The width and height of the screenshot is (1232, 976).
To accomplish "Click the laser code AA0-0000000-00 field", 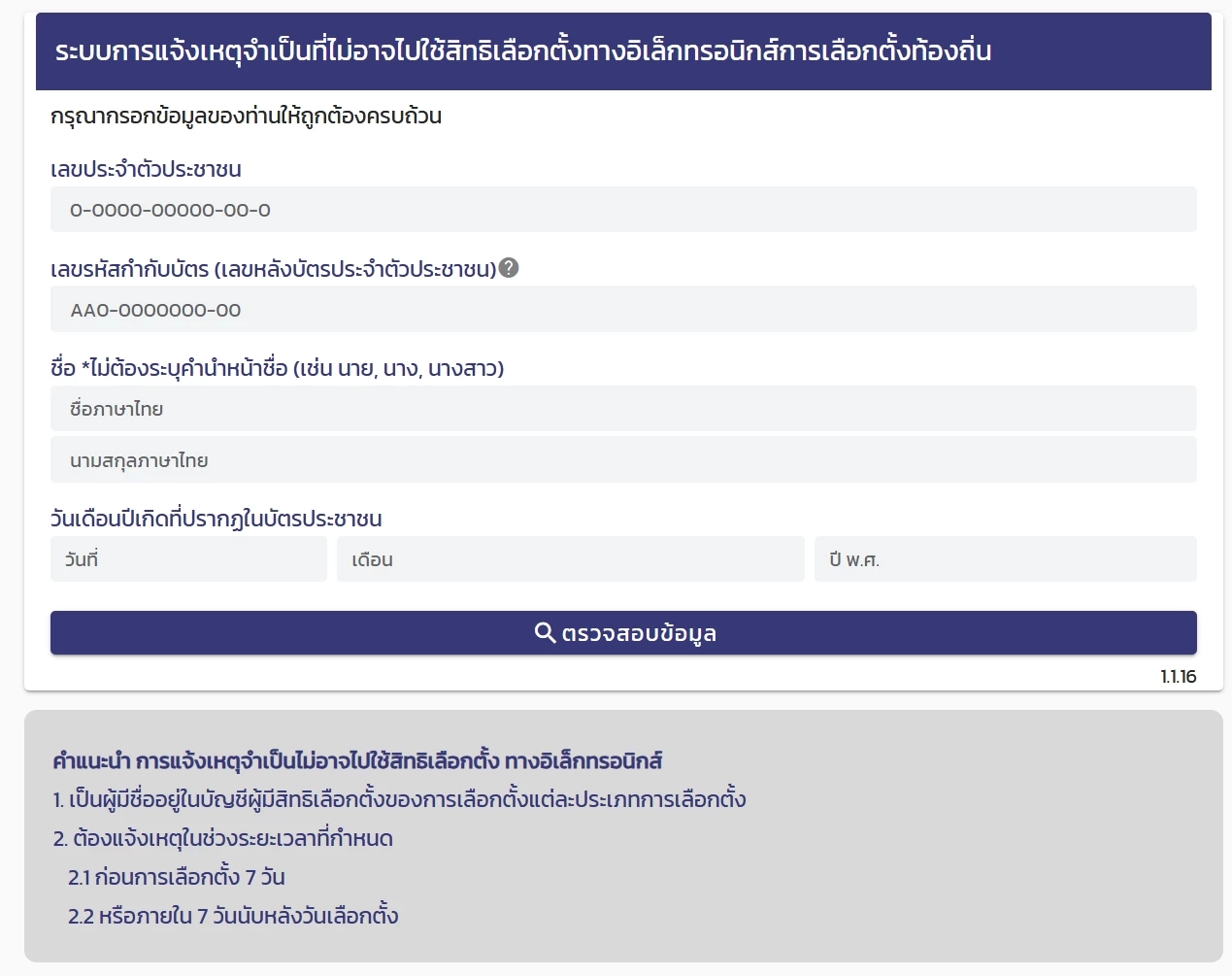I will click(x=623, y=309).
